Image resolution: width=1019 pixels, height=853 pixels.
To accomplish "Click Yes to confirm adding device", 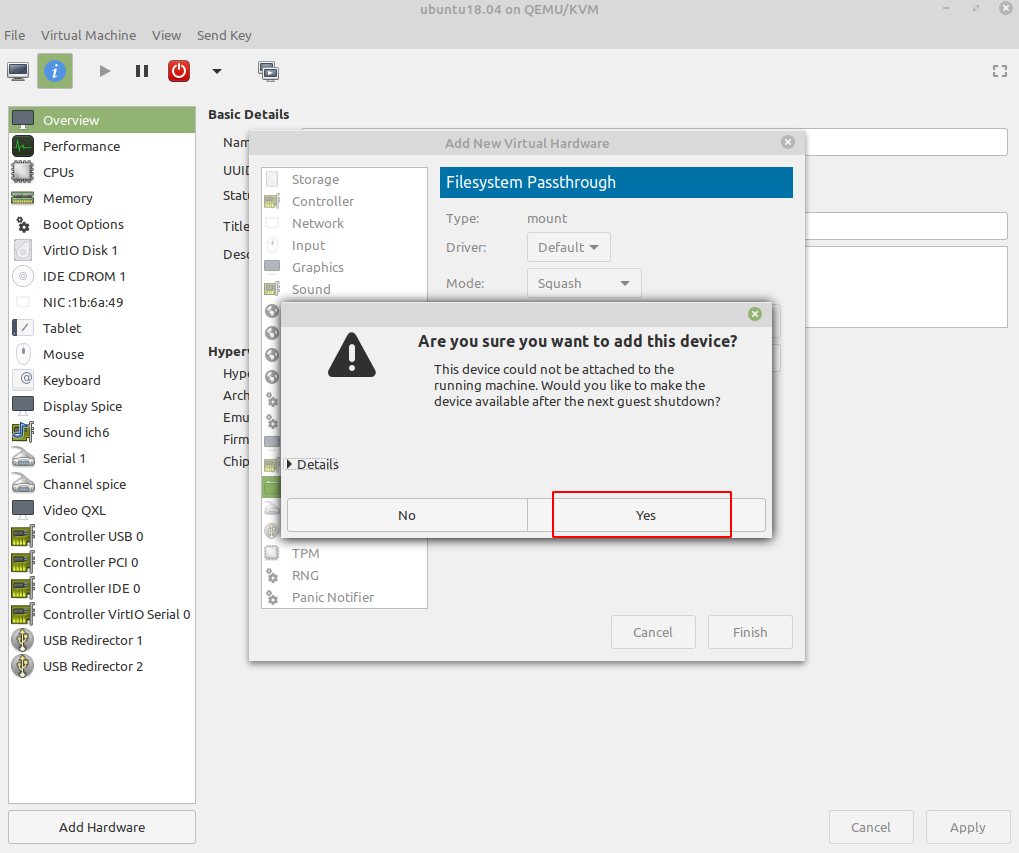I will 645,515.
